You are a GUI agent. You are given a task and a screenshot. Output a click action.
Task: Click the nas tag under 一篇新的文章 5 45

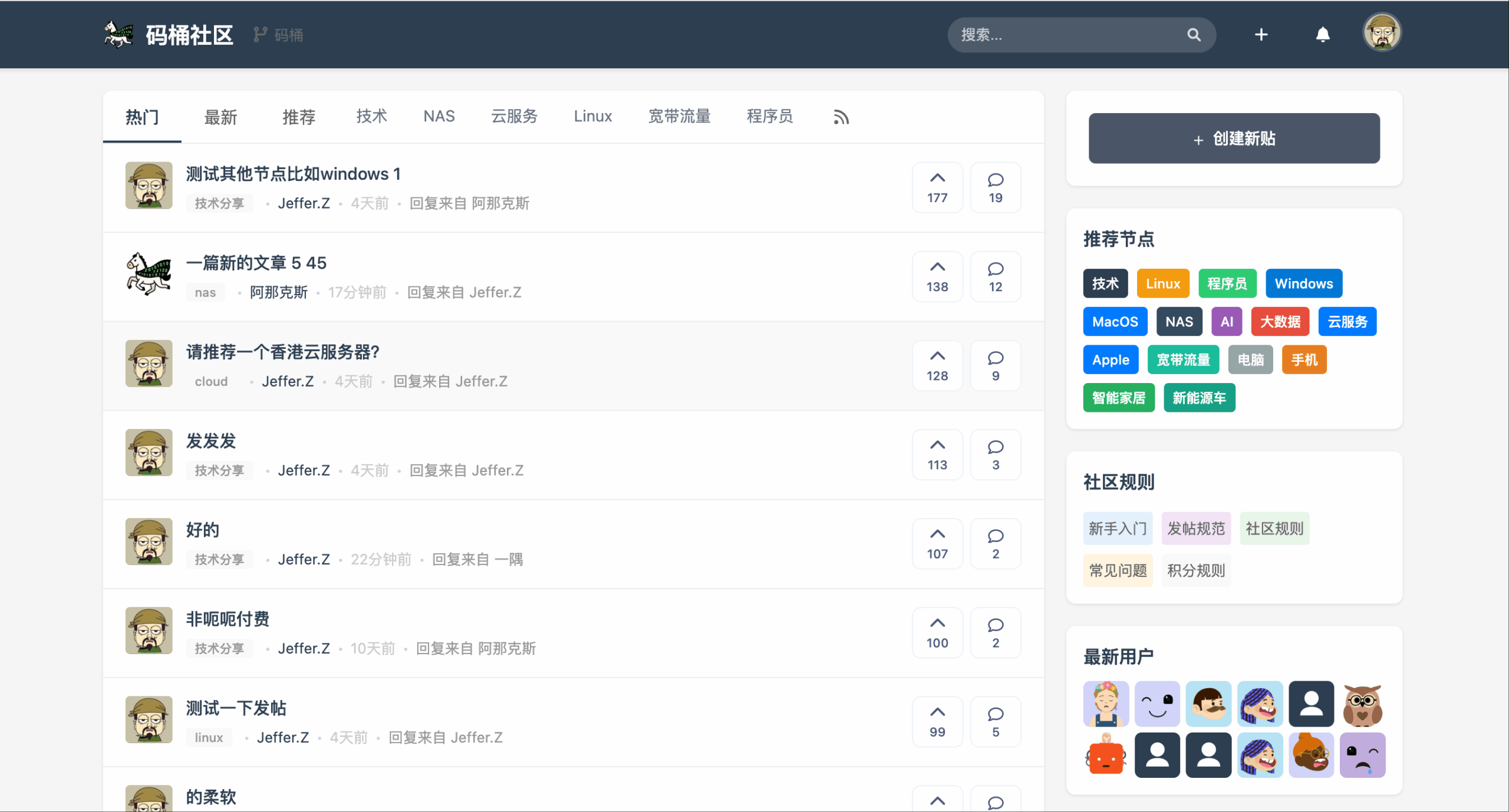(205, 292)
